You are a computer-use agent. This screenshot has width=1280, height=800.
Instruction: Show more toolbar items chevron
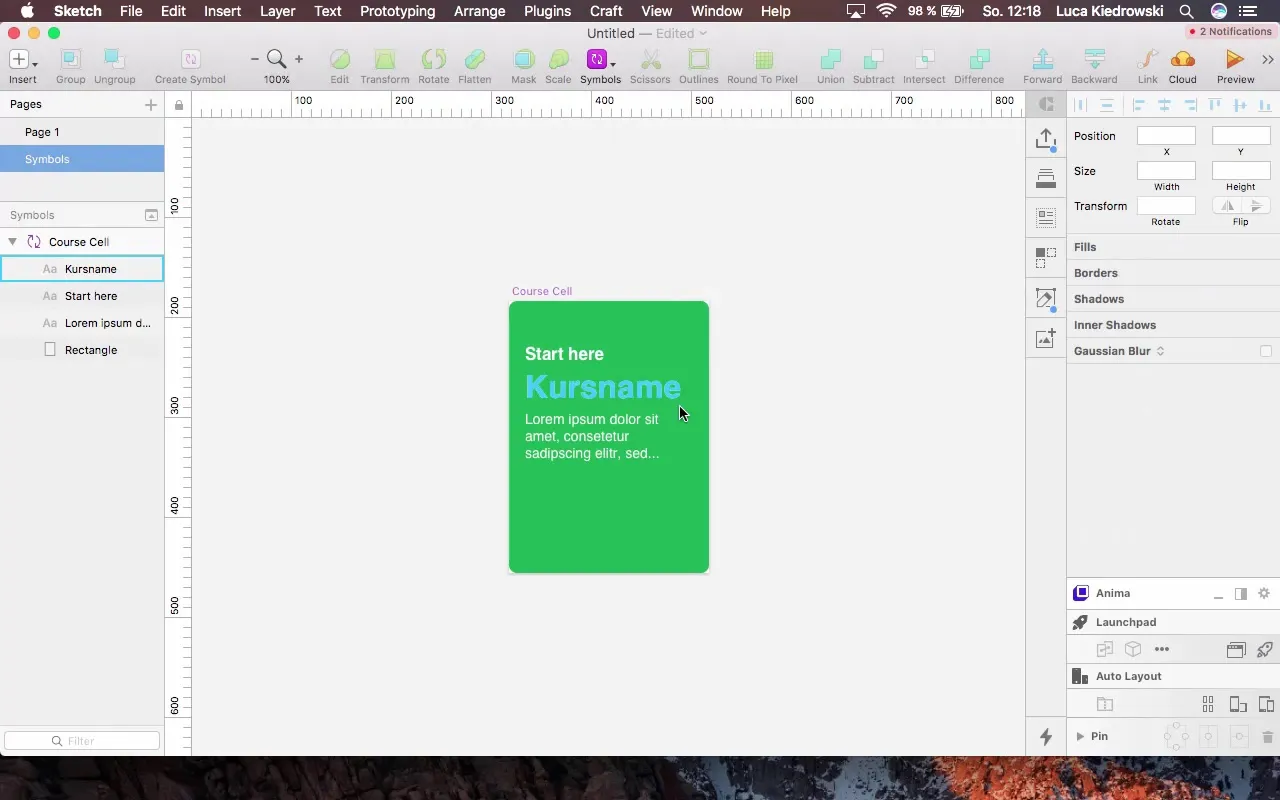[1268, 60]
